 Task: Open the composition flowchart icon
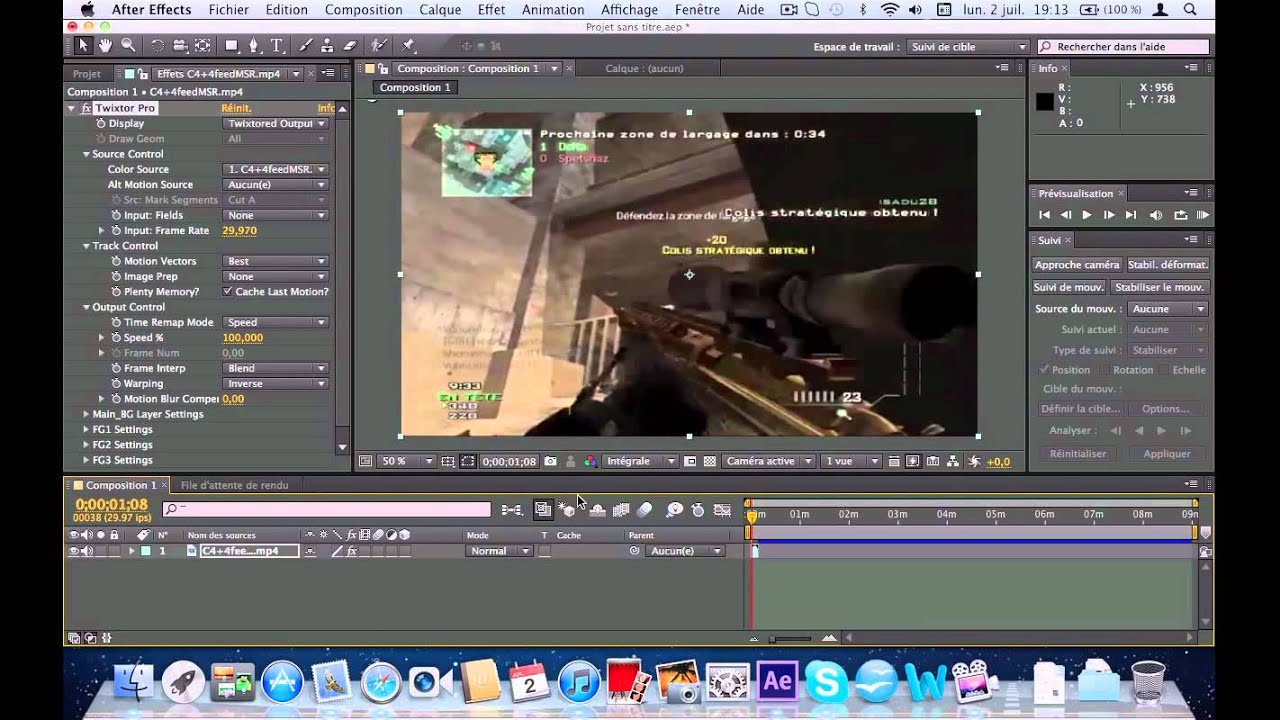[x=952, y=461]
